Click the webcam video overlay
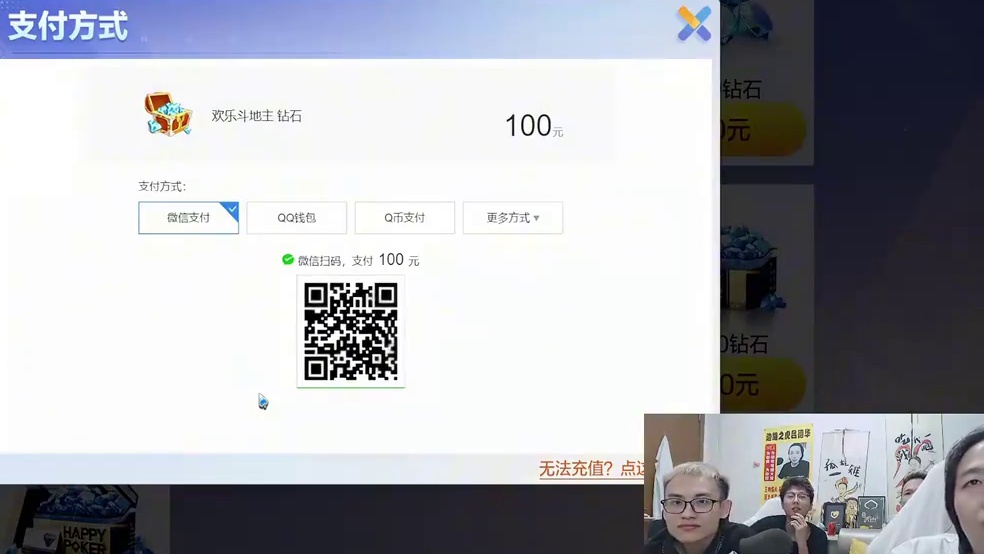Viewport: 984px width, 554px height. coord(814,484)
